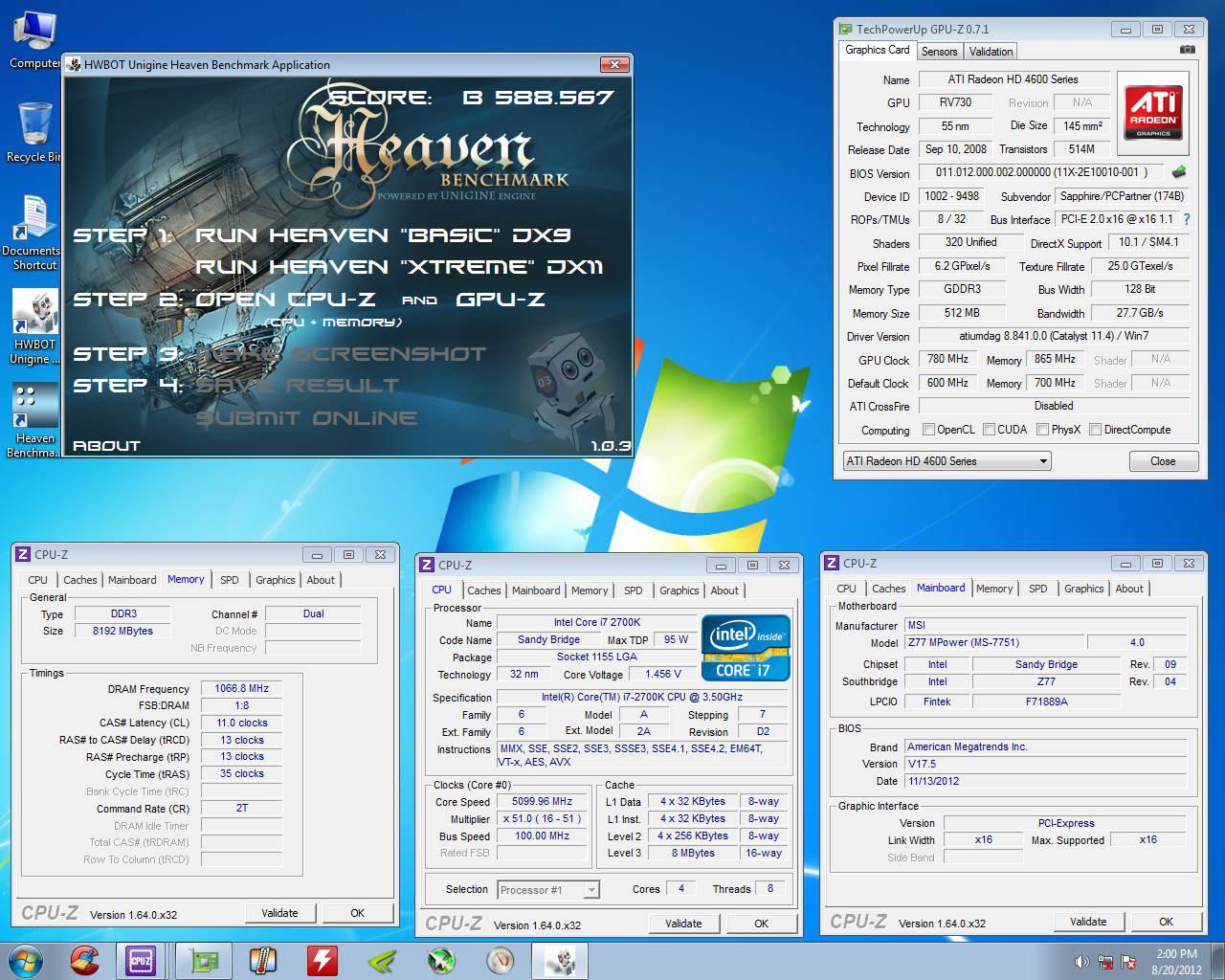The height and width of the screenshot is (980, 1225).
Task: Click Save Result in step 4
Action: (x=297, y=386)
